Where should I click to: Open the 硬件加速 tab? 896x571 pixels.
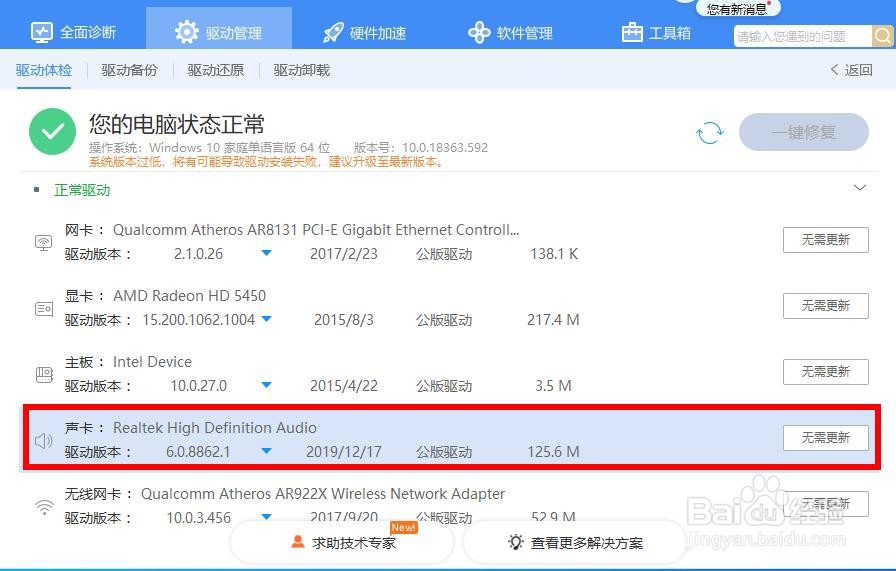(364, 33)
